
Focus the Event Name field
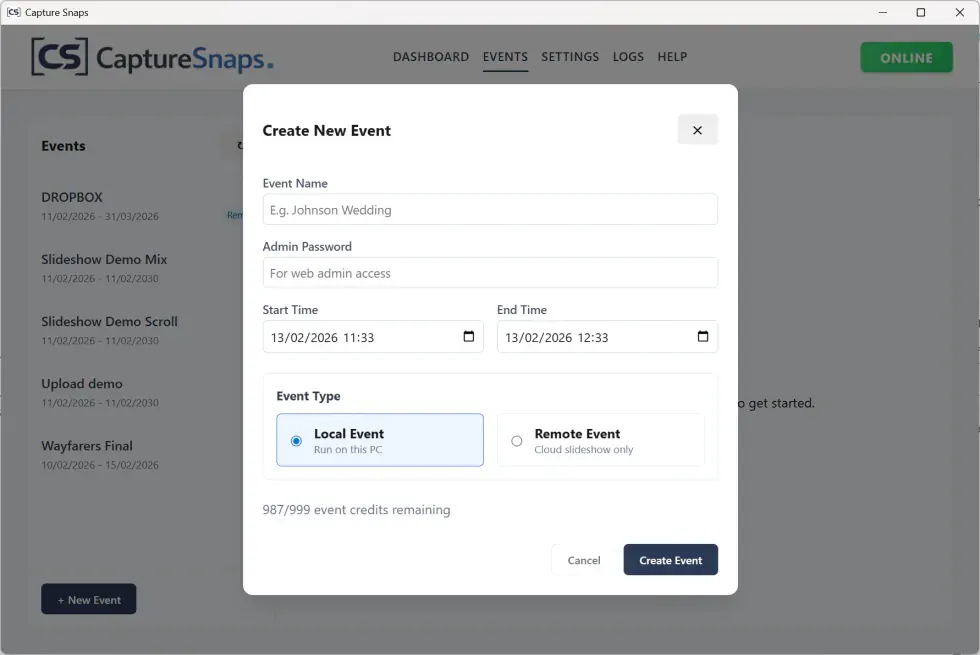point(490,209)
